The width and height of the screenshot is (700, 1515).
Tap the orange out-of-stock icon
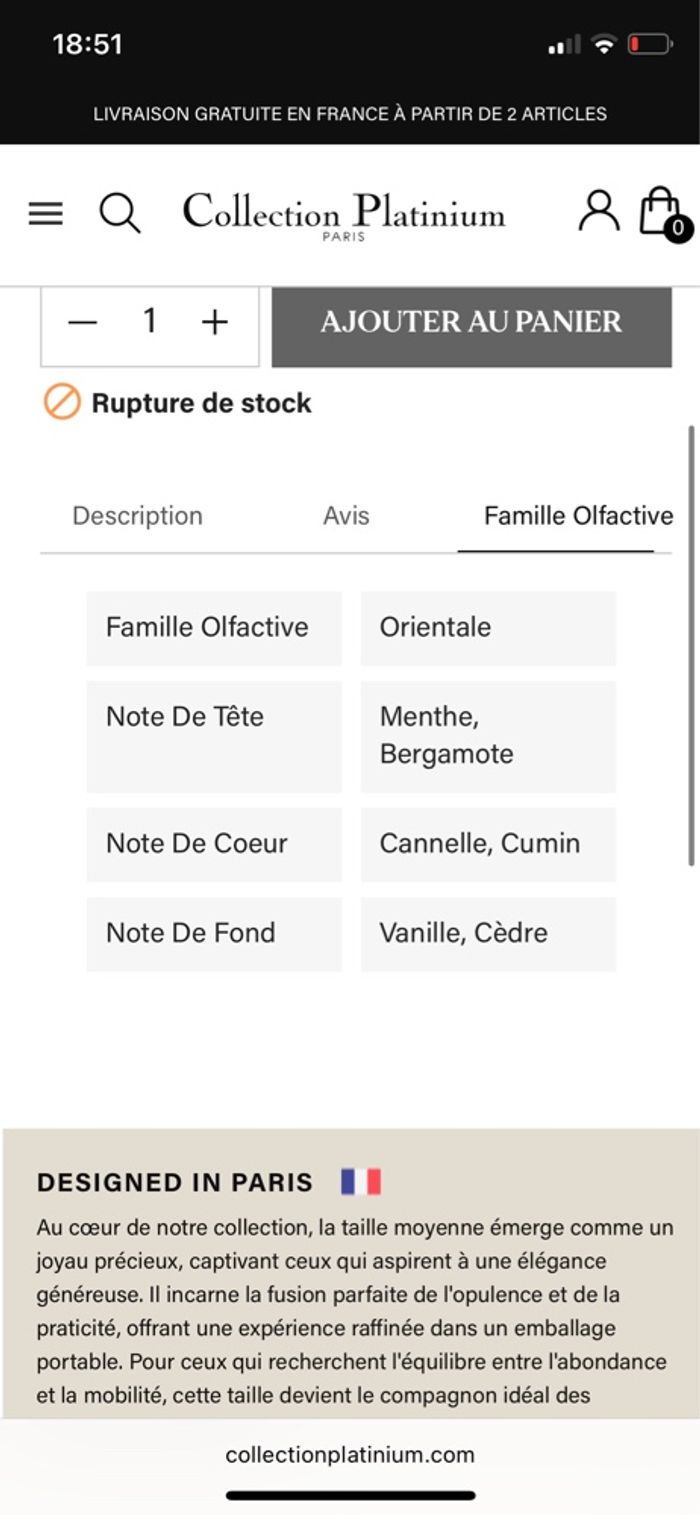[61, 403]
